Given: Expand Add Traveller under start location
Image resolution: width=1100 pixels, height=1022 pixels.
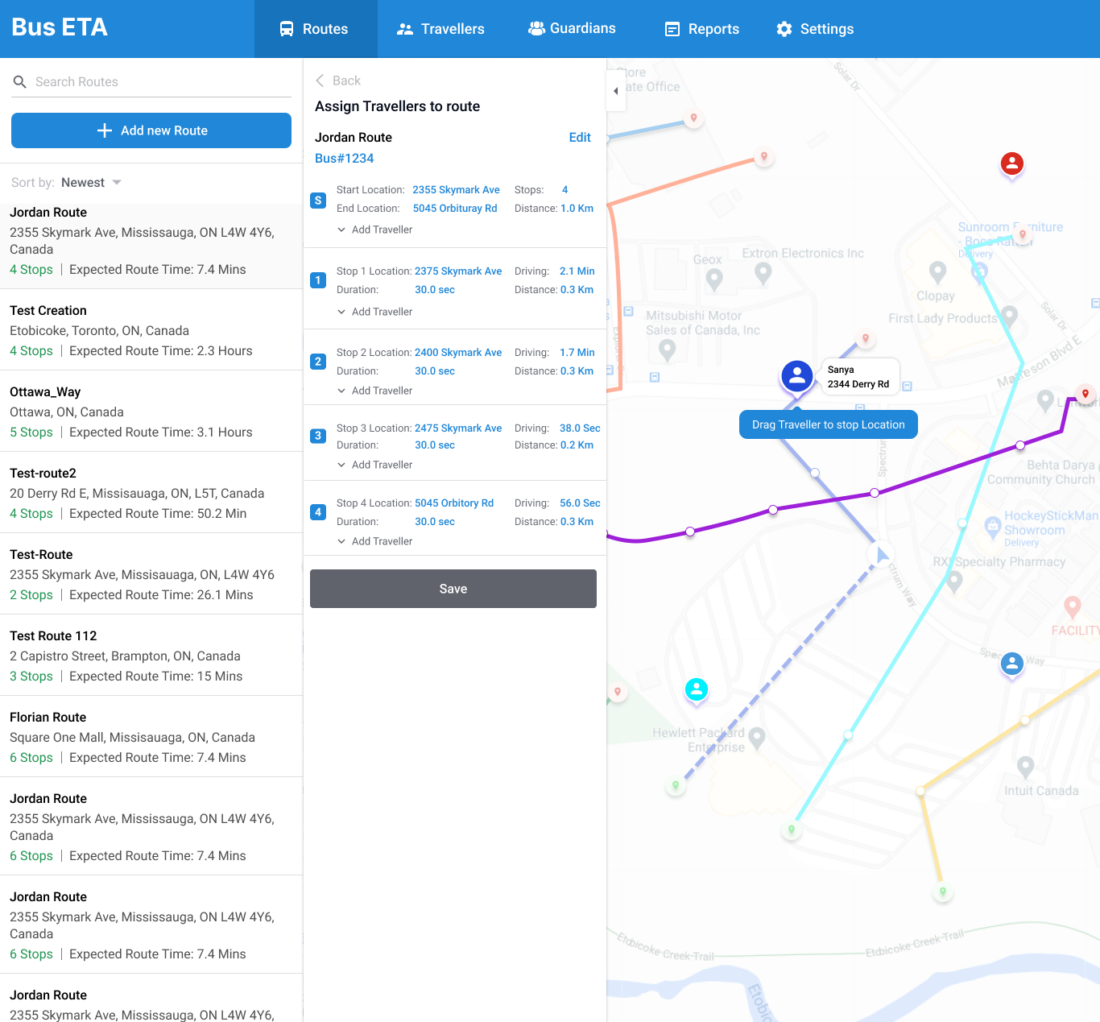Looking at the screenshot, I should point(375,230).
